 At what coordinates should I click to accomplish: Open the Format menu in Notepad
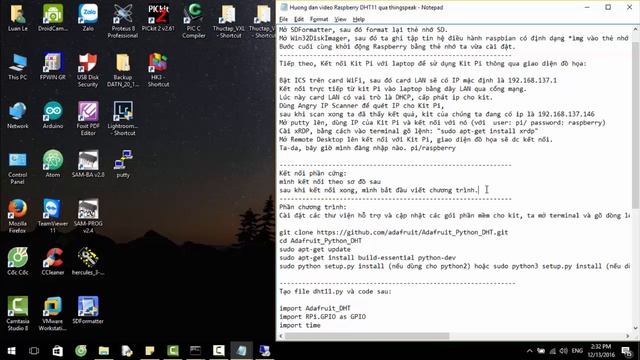click(x=319, y=19)
